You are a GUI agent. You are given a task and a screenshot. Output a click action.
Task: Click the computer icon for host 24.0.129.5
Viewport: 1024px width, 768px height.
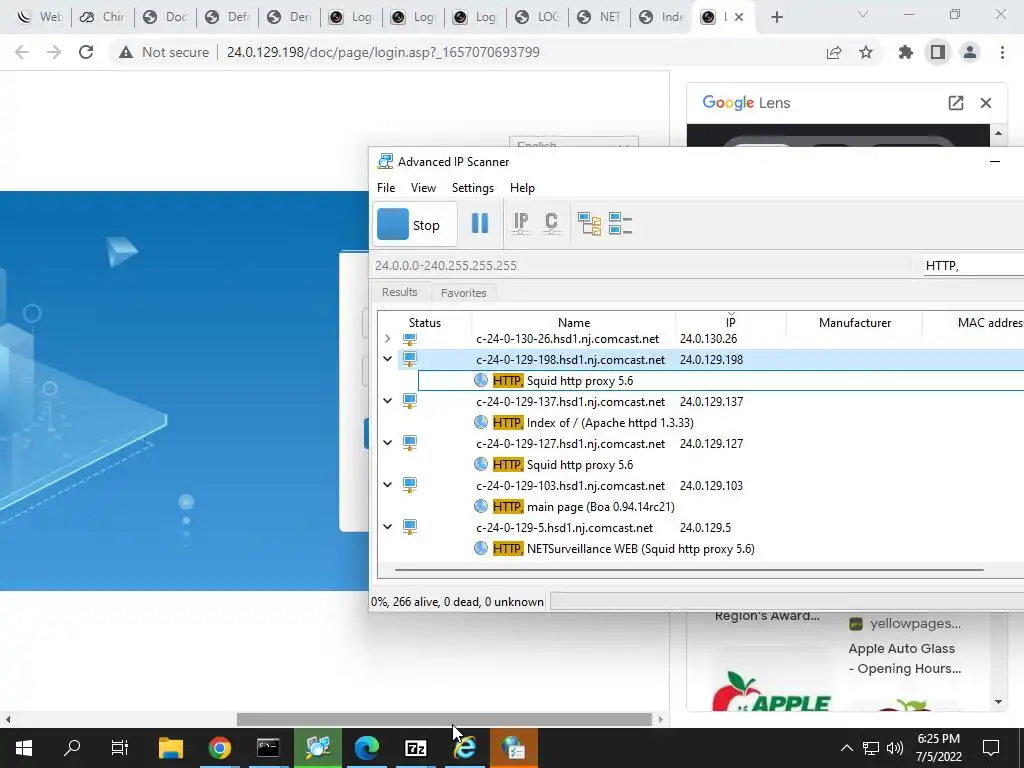(409, 526)
